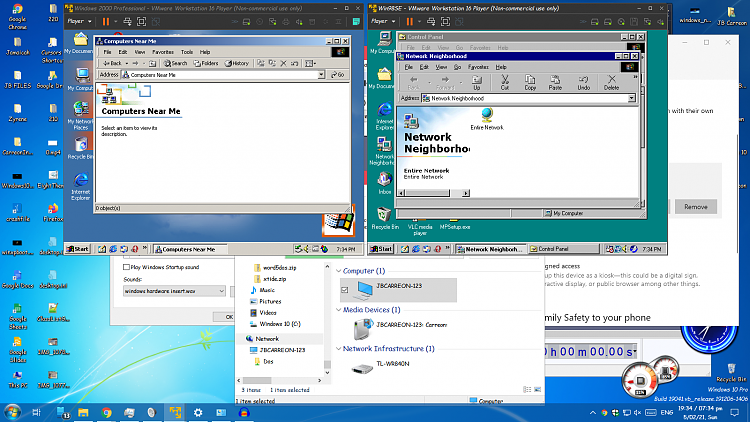Screen dimensions: 750x422
Task: Enter full screen for Windows 2000 VM
Action: tap(142, 22)
